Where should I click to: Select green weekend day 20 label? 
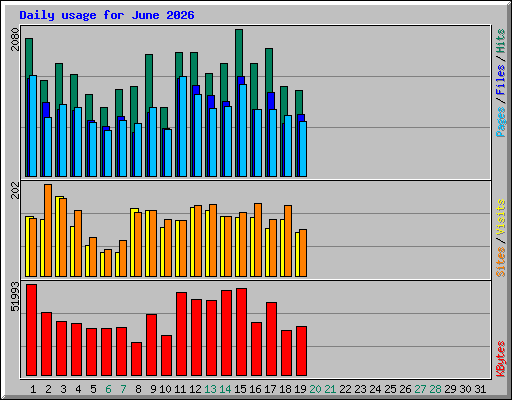315,389
